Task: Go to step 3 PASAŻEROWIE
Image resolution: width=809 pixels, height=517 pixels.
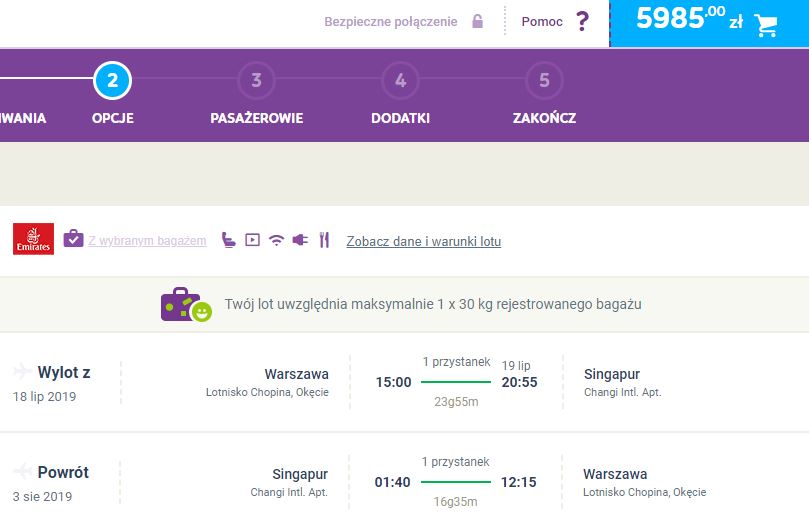Action: coord(256,80)
